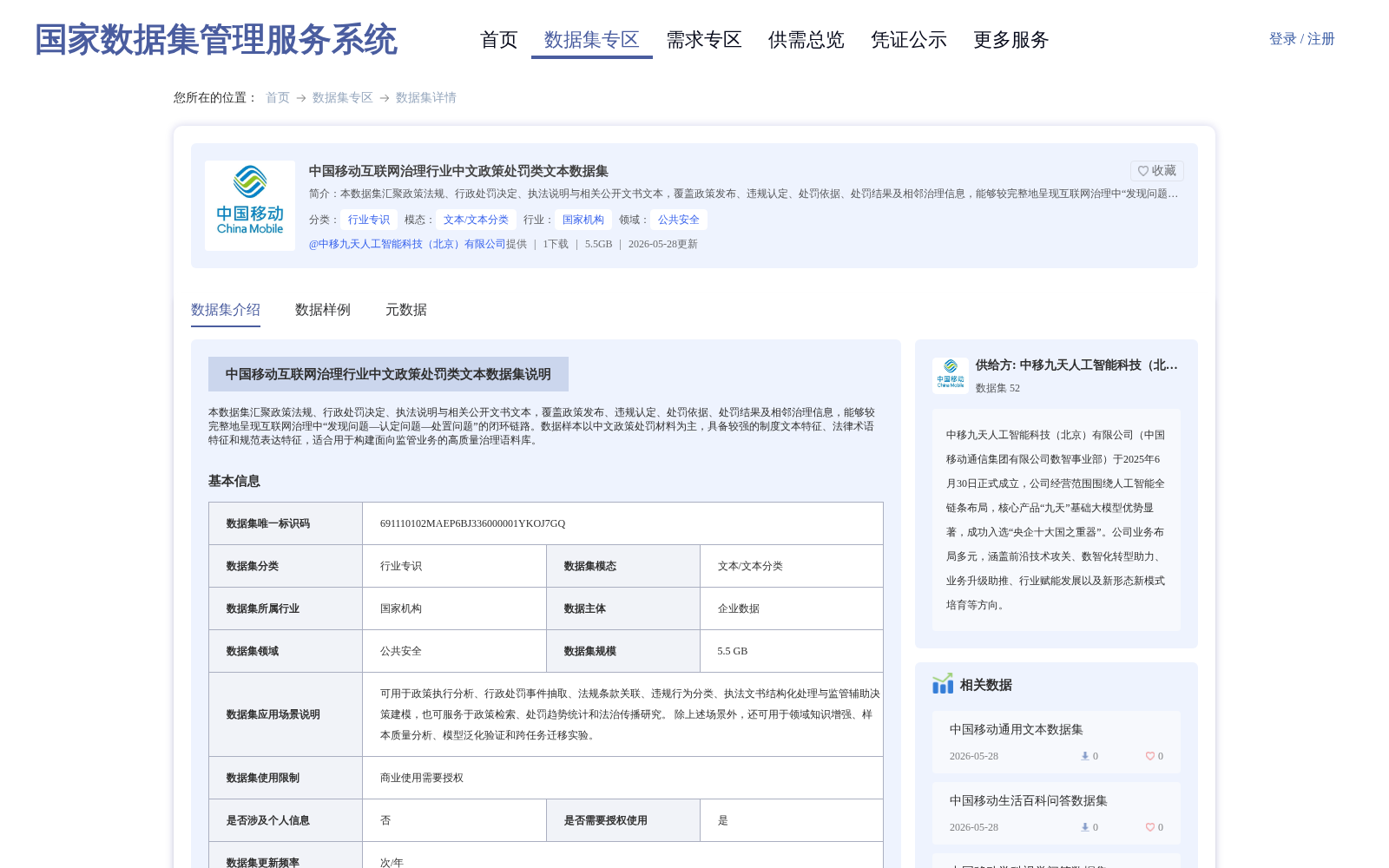Click the China Mobile logo in dataset header

coord(250,206)
